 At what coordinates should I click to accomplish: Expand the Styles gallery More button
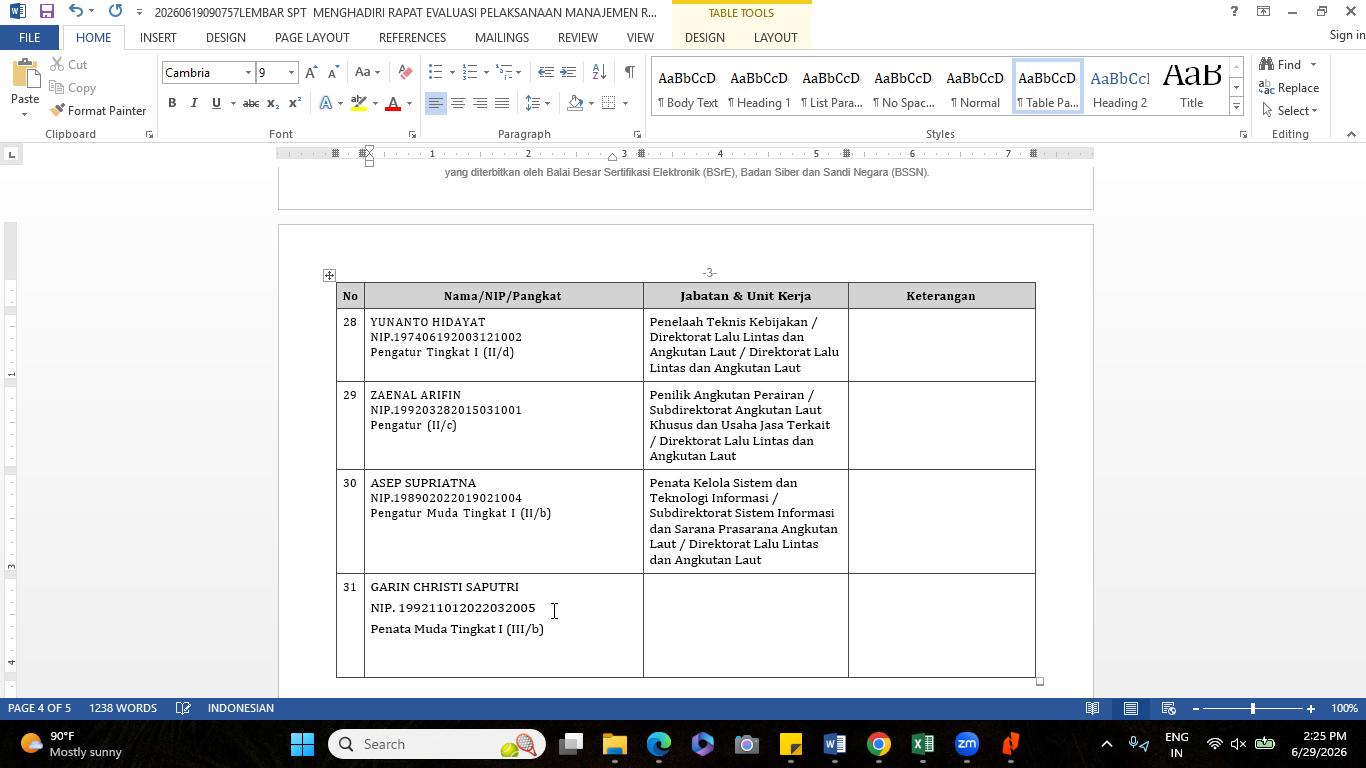pyautogui.click(x=1236, y=106)
